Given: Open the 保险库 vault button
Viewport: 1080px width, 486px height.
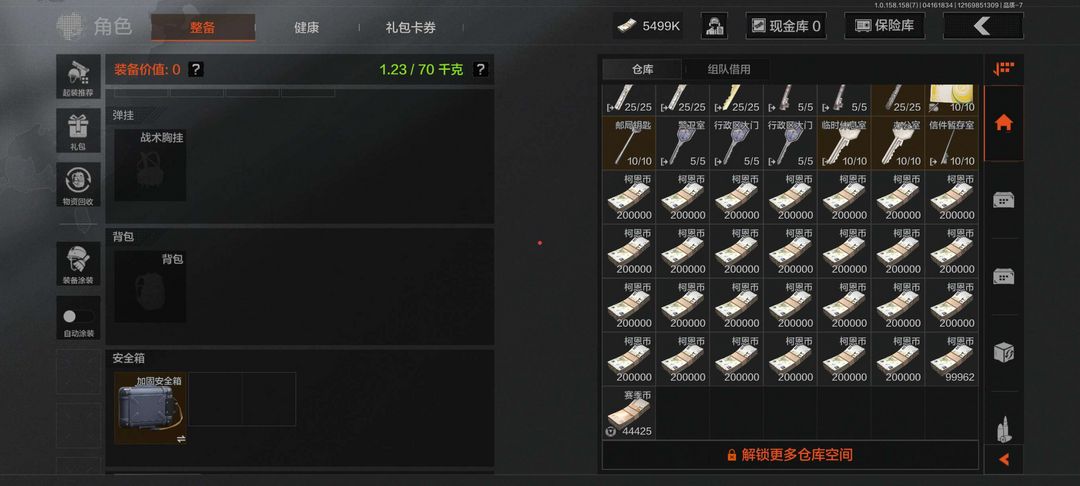Looking at the screenshot, I should pos(884,26).
